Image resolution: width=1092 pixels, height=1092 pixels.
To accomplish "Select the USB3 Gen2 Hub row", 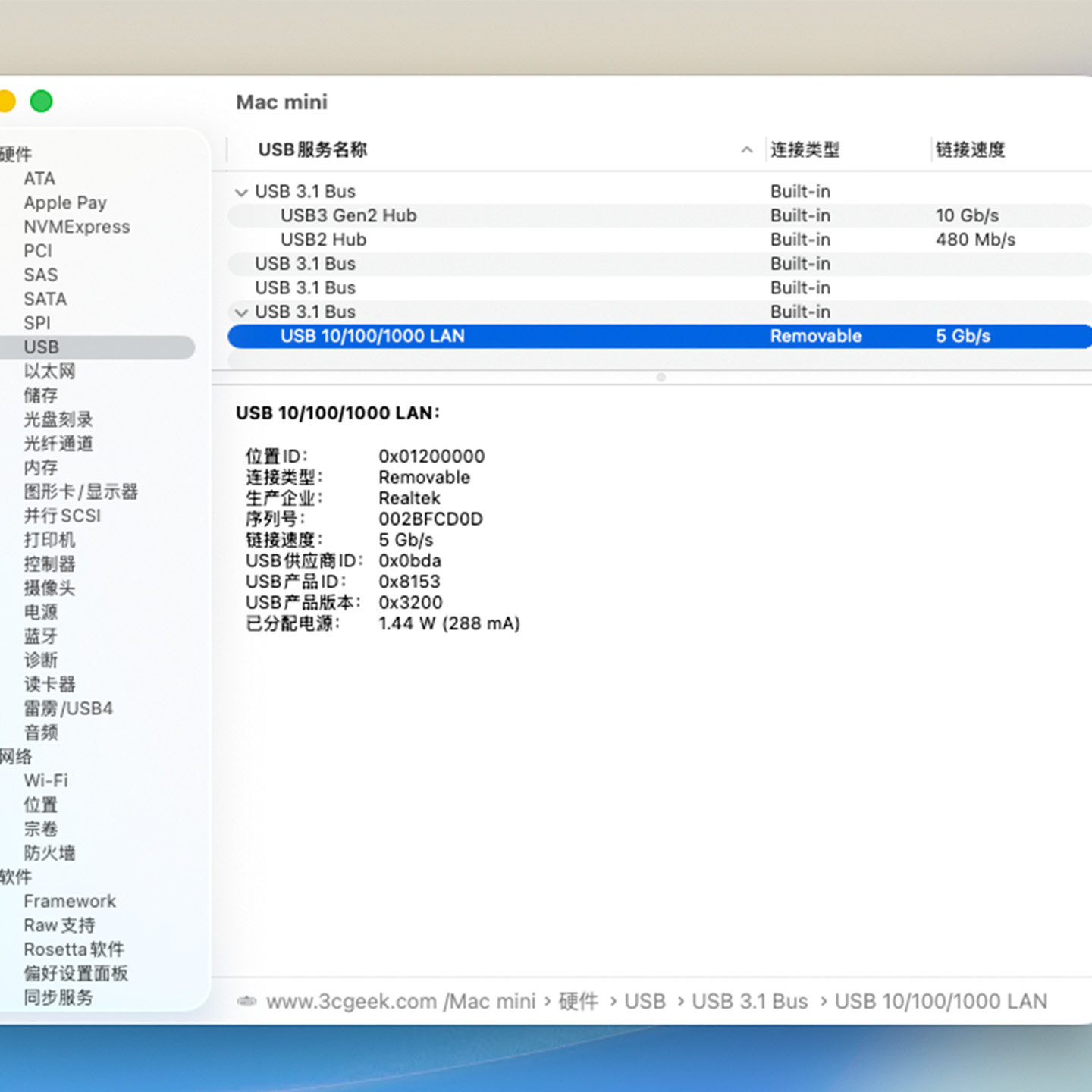I will (660, 215).
